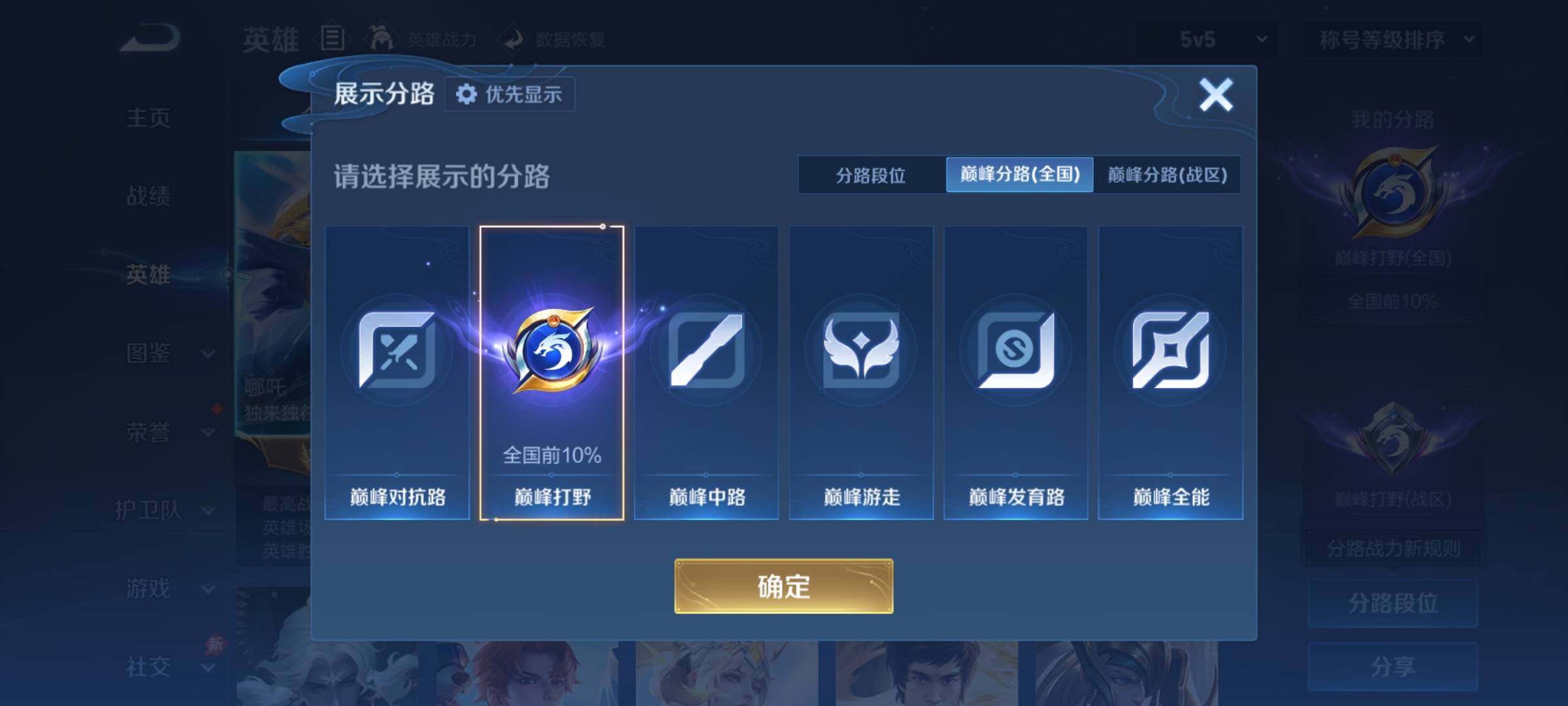The image size is (1568, 706).
Task: Confirm selection with 确定 button
Action: 784,586
